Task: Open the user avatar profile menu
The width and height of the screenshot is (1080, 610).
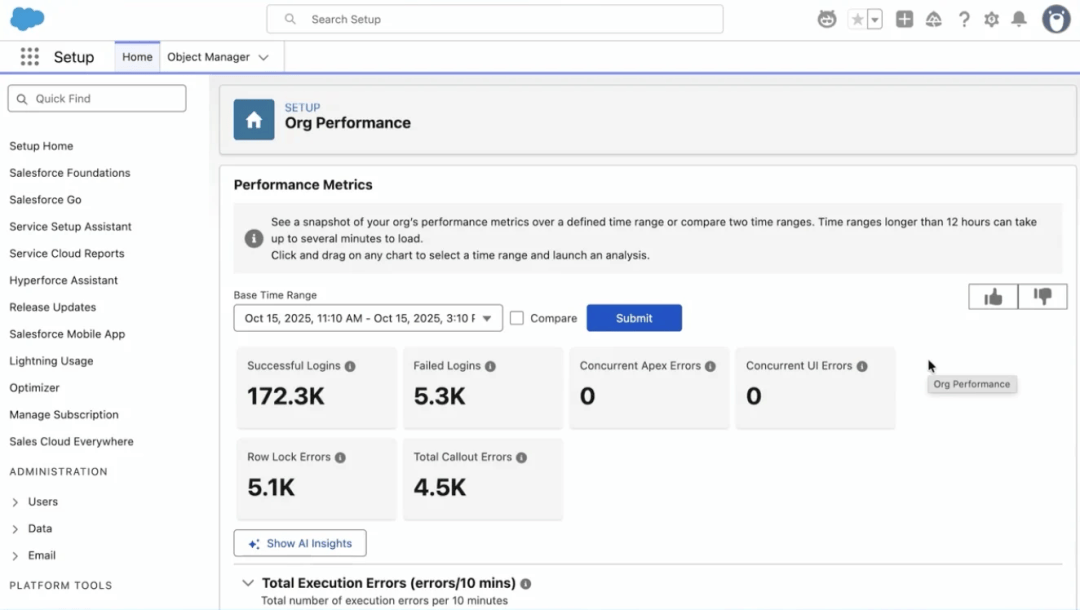Action: (x=1056, y=19)
